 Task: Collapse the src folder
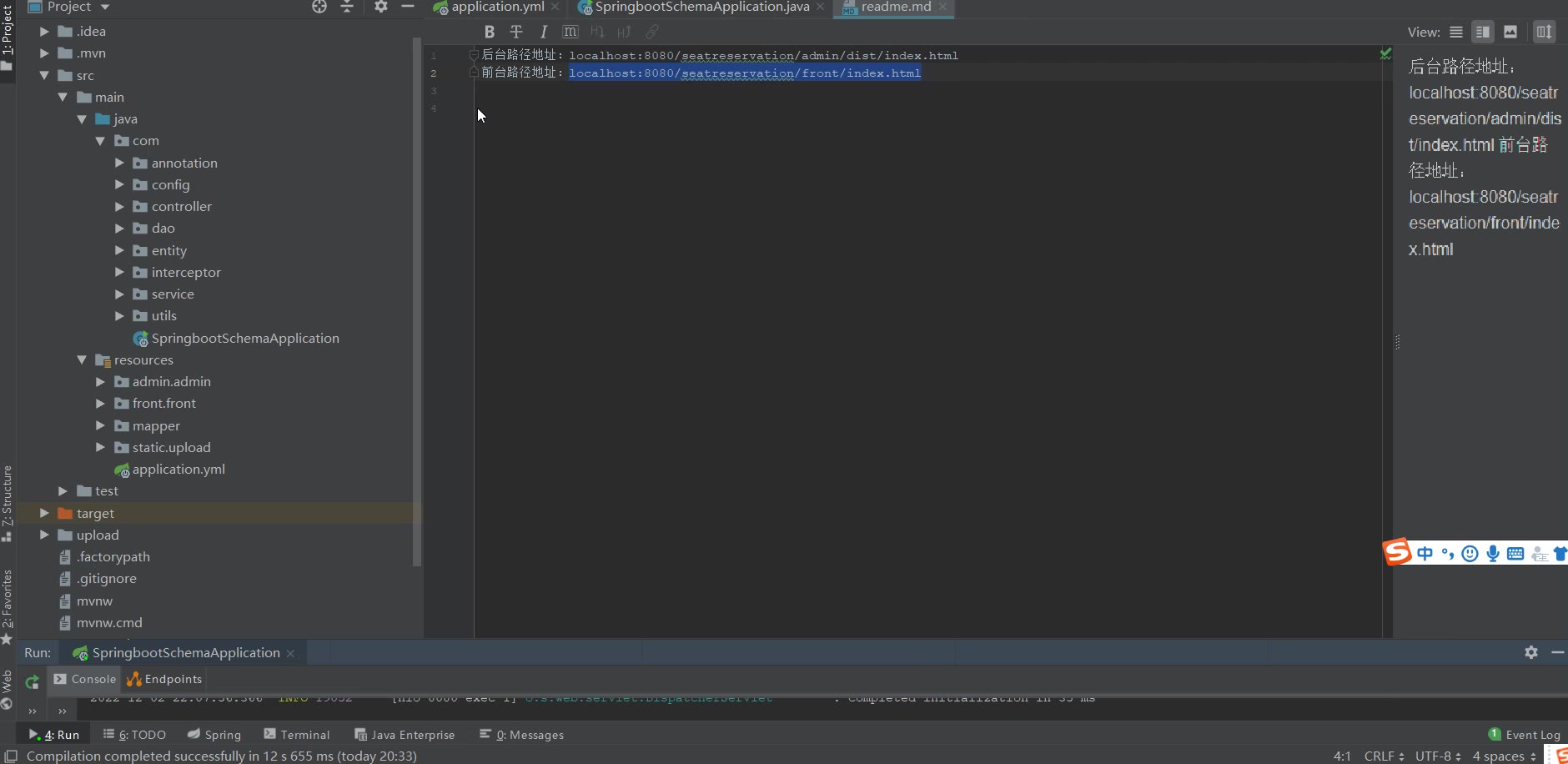tap(44, 75)
